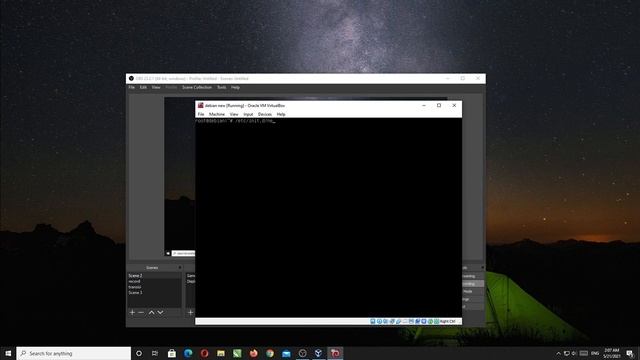Open the Help menu in VirtualBox window
This screenshot has width=640, height=360.
click(281, 114)
